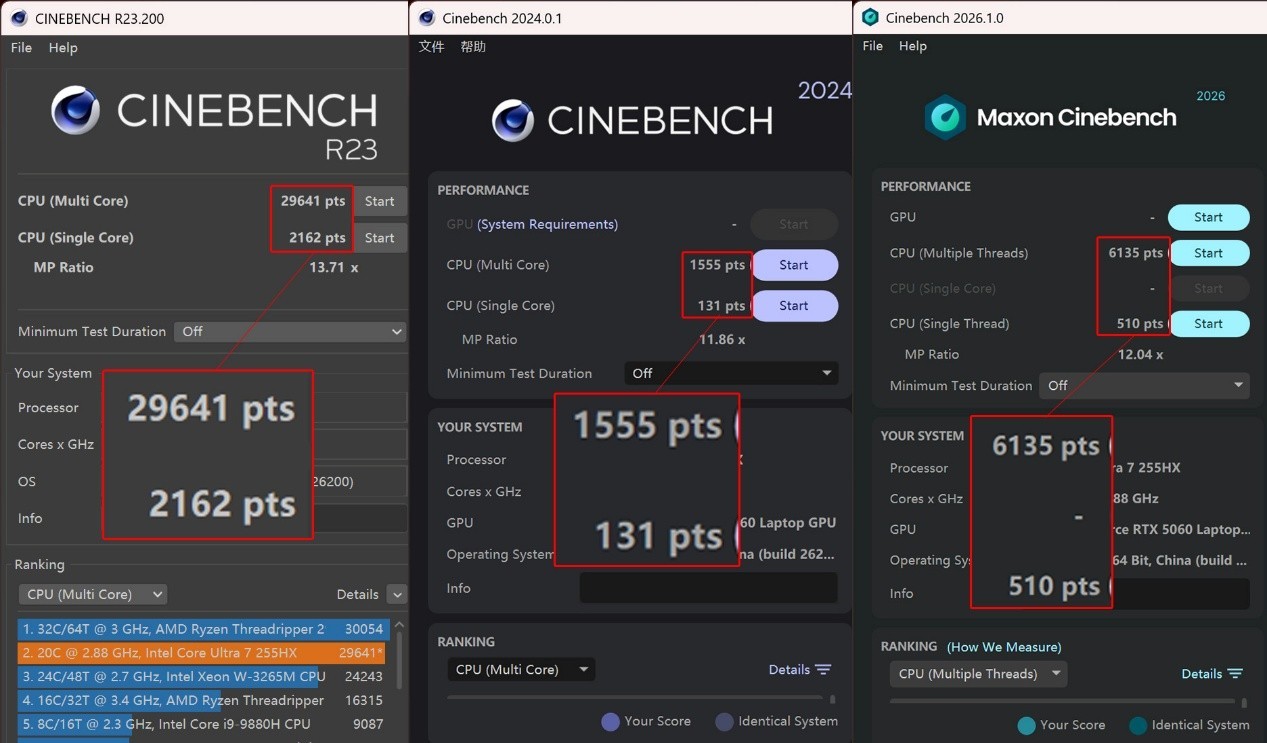Click the sphere logo in Cinebench 2024 header

pos(513,121)
